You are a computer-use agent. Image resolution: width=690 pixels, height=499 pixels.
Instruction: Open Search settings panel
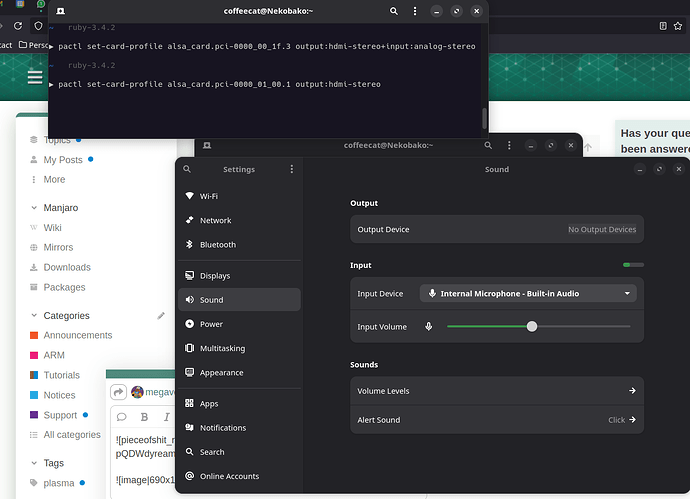click(239, 452)
